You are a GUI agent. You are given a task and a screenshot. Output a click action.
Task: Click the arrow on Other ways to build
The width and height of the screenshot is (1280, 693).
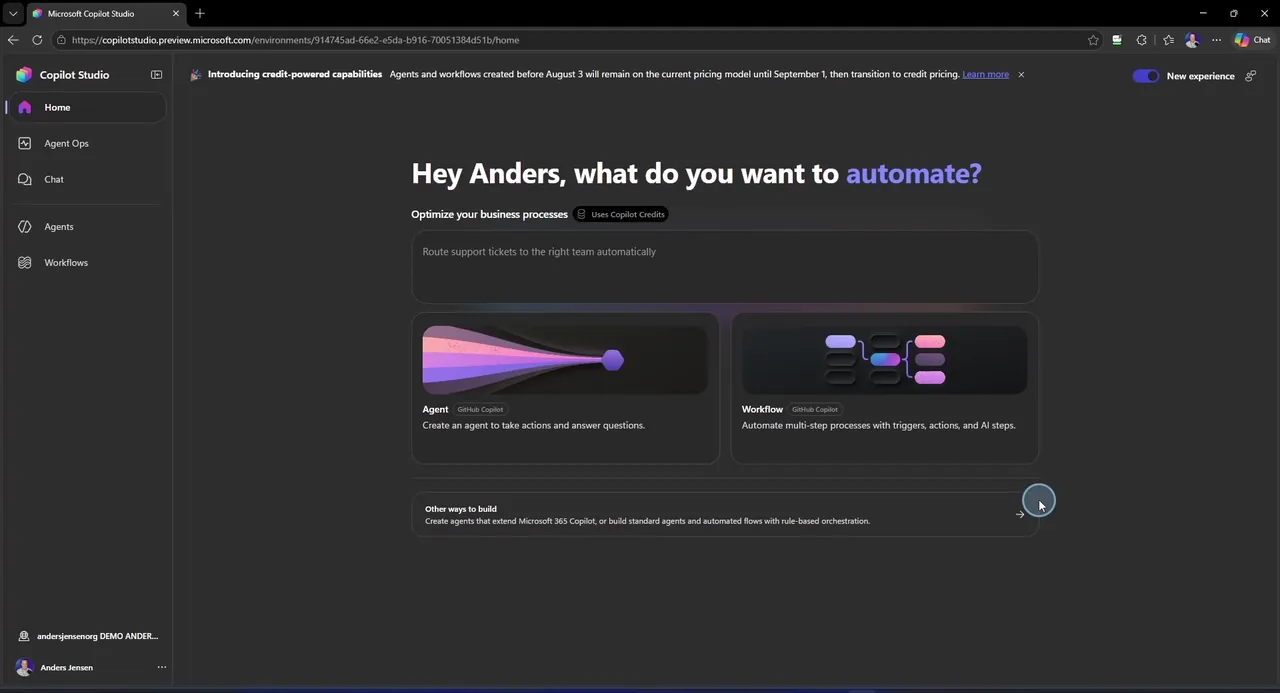(x=1020, y=514)
